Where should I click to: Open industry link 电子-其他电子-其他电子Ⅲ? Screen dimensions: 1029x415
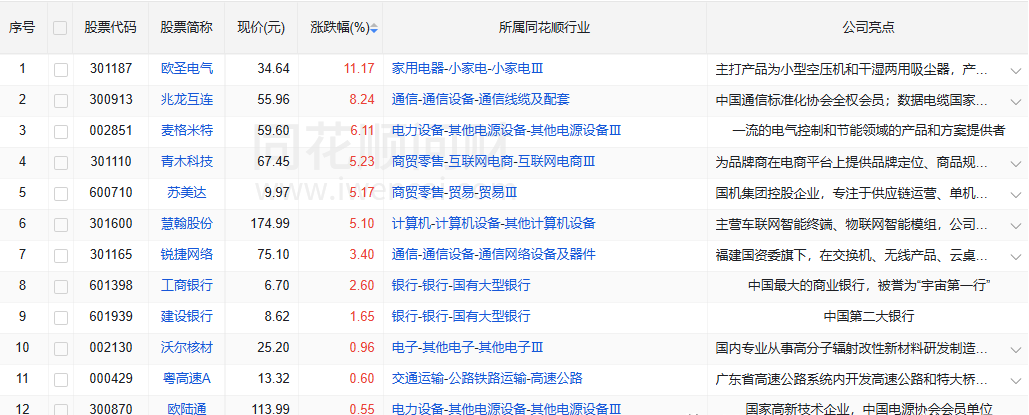click(467, 347)
